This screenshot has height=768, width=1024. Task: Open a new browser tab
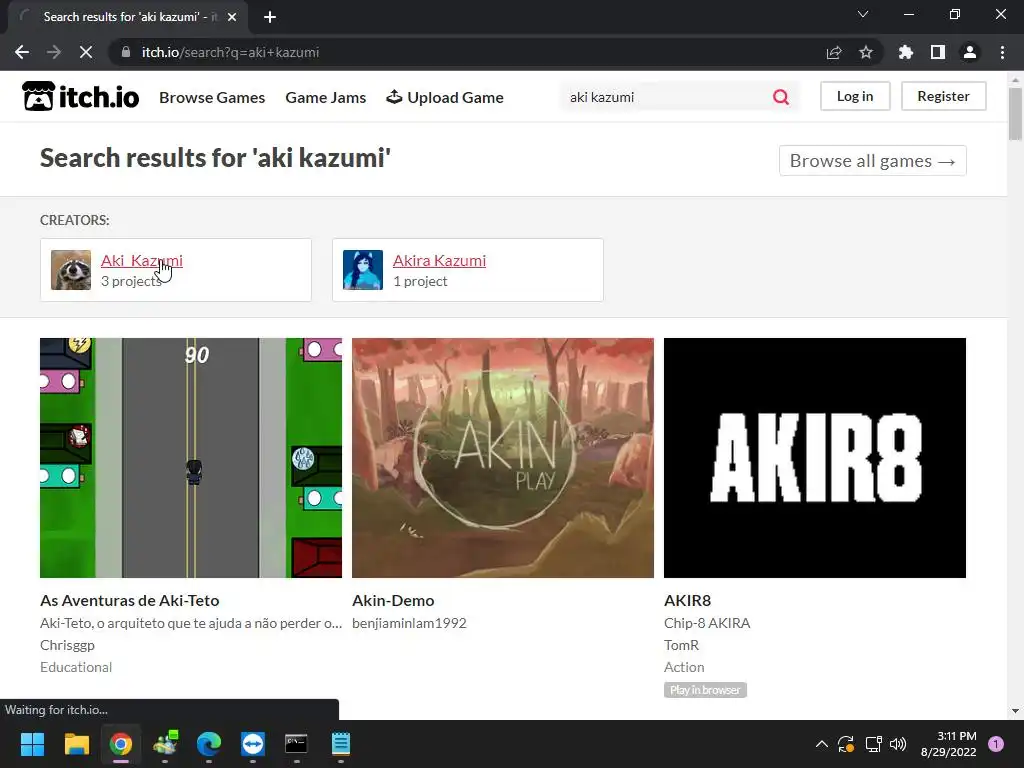coord(270,17)
